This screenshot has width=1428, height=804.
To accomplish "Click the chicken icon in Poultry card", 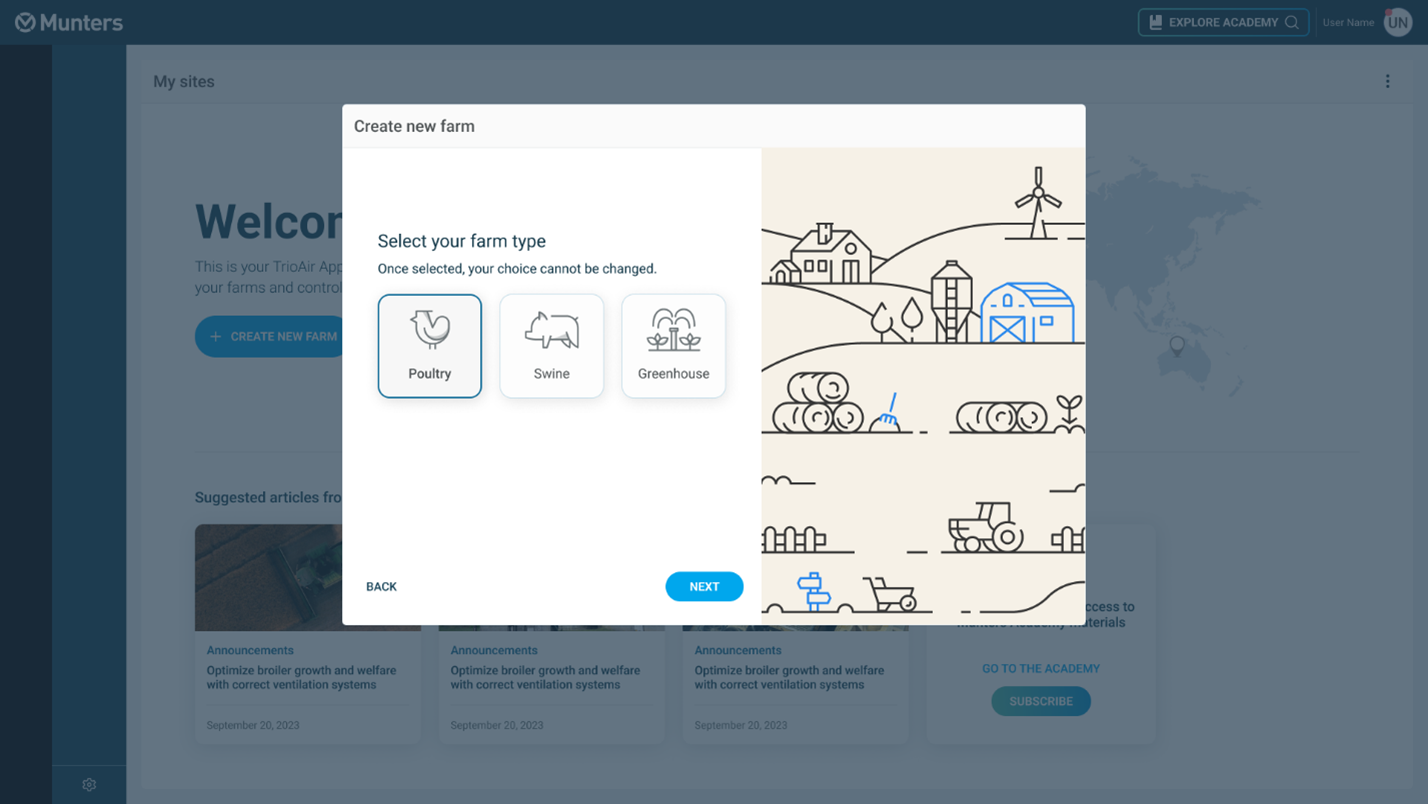I will [x=430, y=329].
